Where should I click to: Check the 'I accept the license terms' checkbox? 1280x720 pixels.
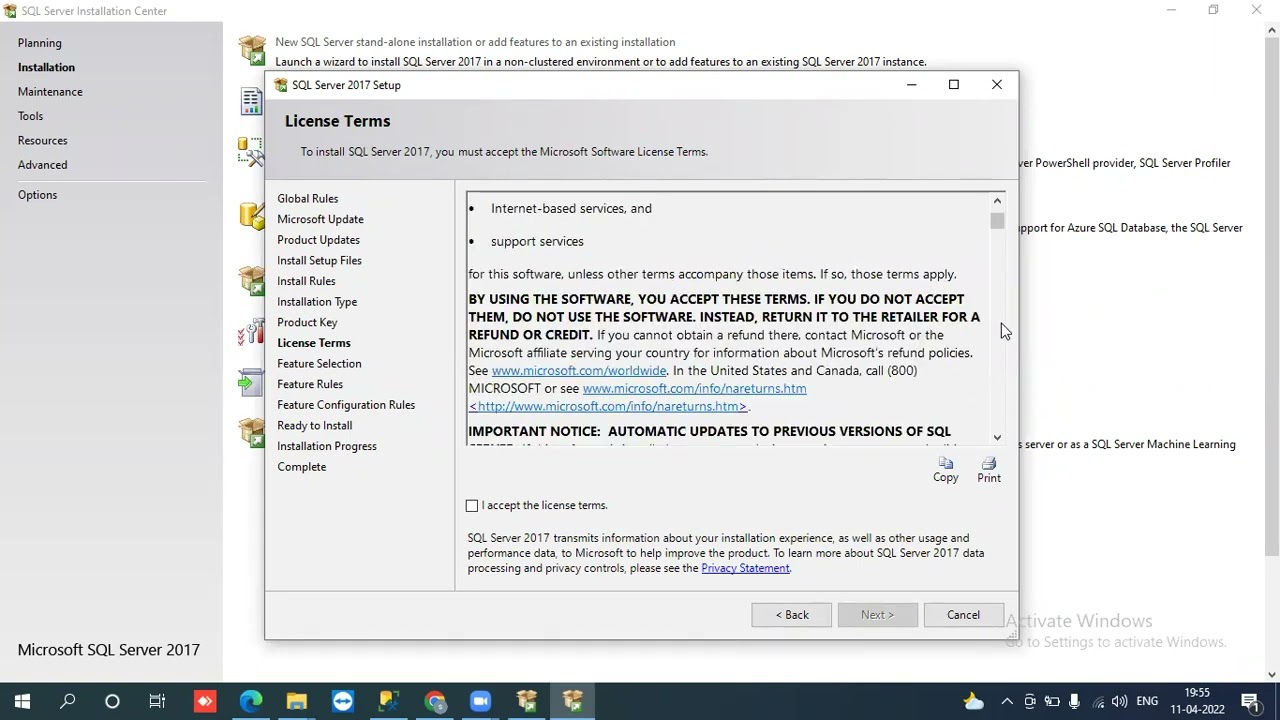coord(472,506)
